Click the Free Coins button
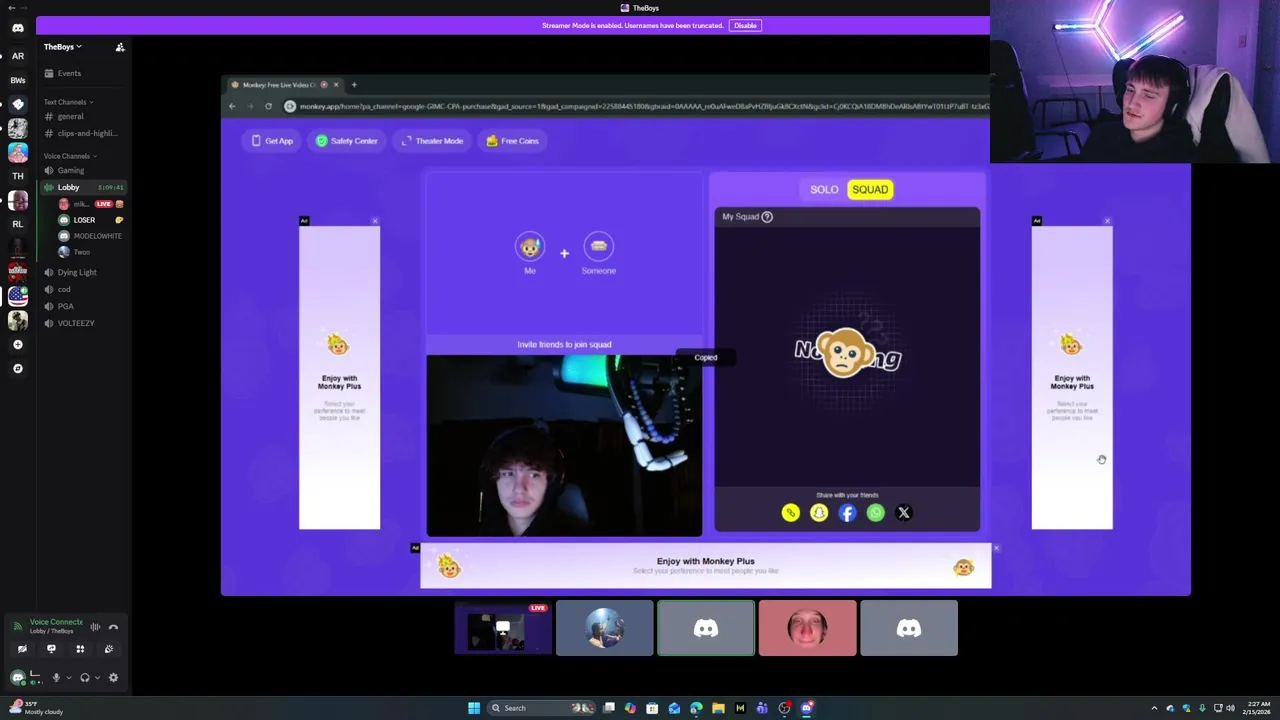Viewport: 1280px width, 720px height. [512, 141]
